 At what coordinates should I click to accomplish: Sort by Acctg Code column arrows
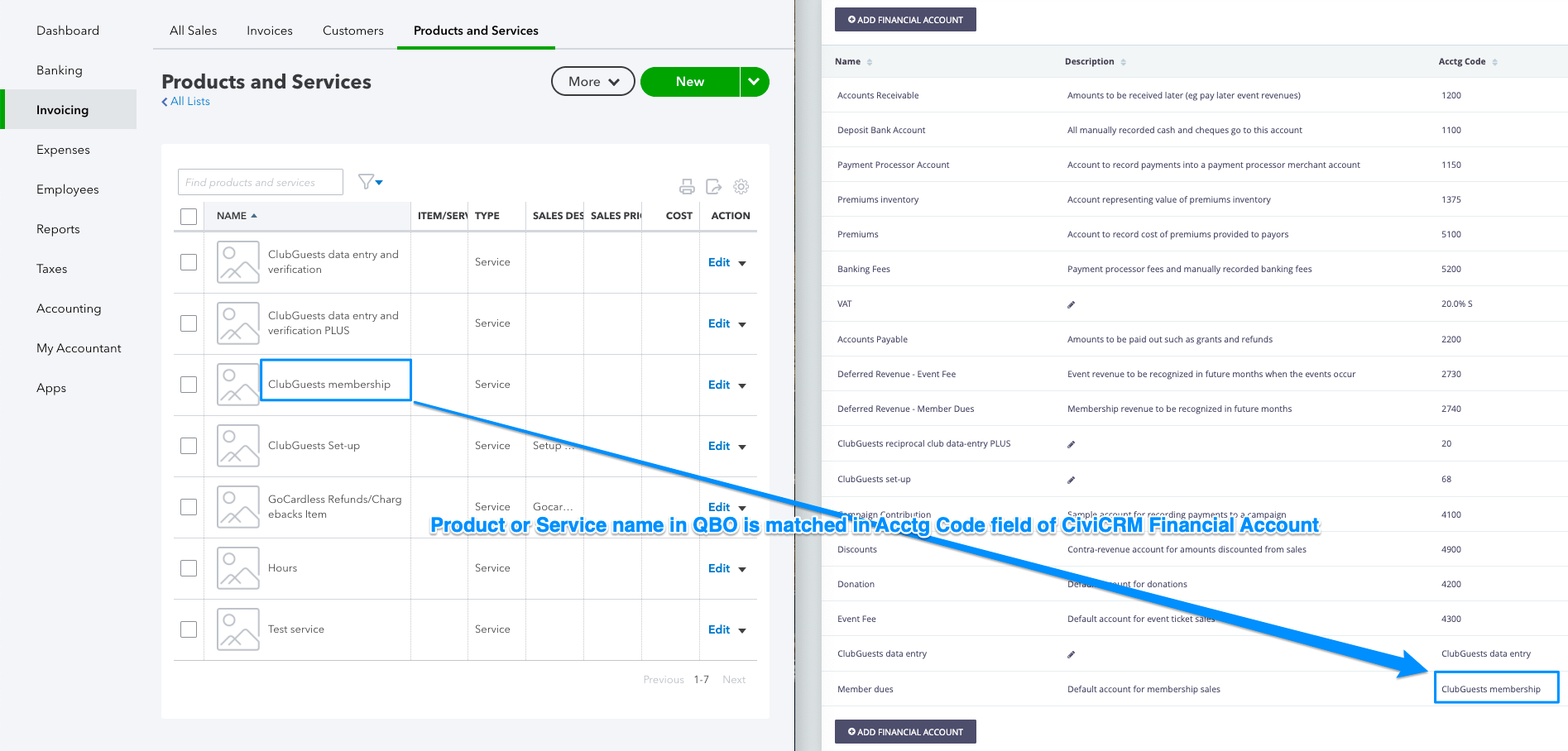pyautogui.click(x=1494, y=62)
